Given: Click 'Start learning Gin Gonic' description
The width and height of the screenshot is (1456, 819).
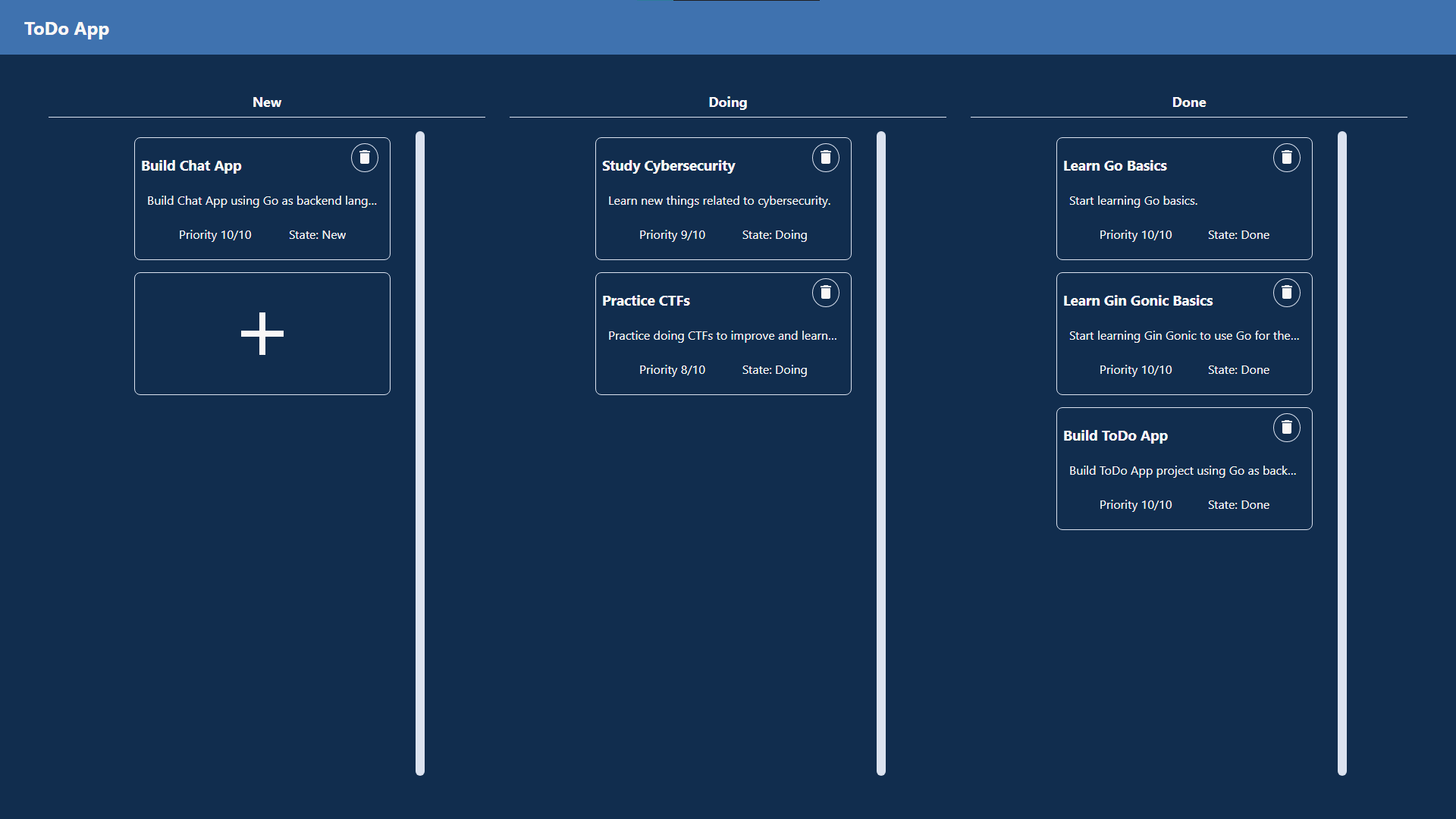Looking at the screenshot, I should click(x=1185, y=335).
